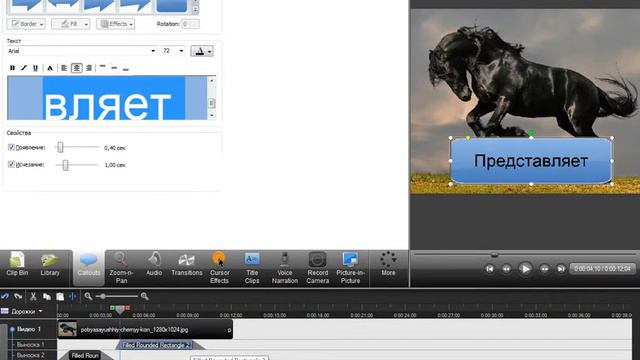Uncheck the Появление fade-in checkbox

pyautogui.click(x=11, y=147)
